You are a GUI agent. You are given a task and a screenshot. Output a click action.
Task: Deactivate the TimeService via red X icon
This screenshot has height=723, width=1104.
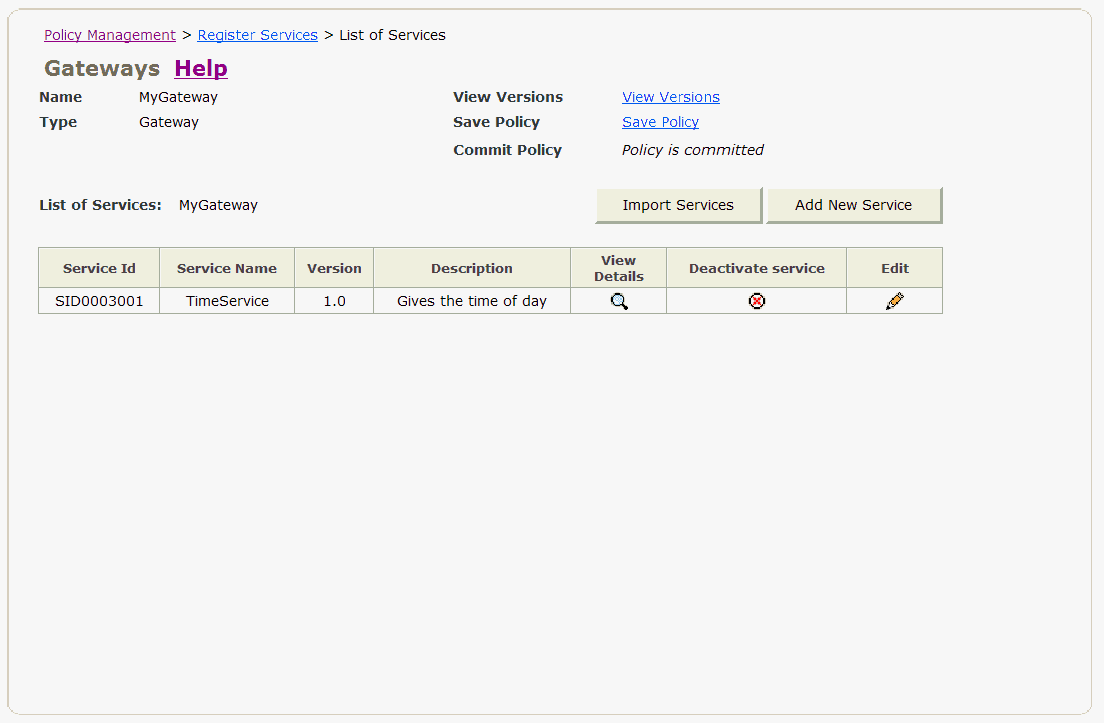pyautogui.click(x=757, y=301)
